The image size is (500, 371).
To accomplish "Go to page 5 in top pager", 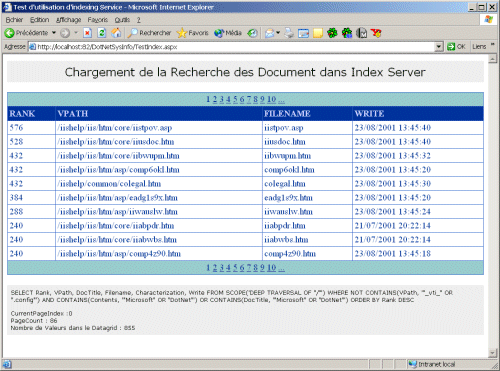I will pos(235,99).
